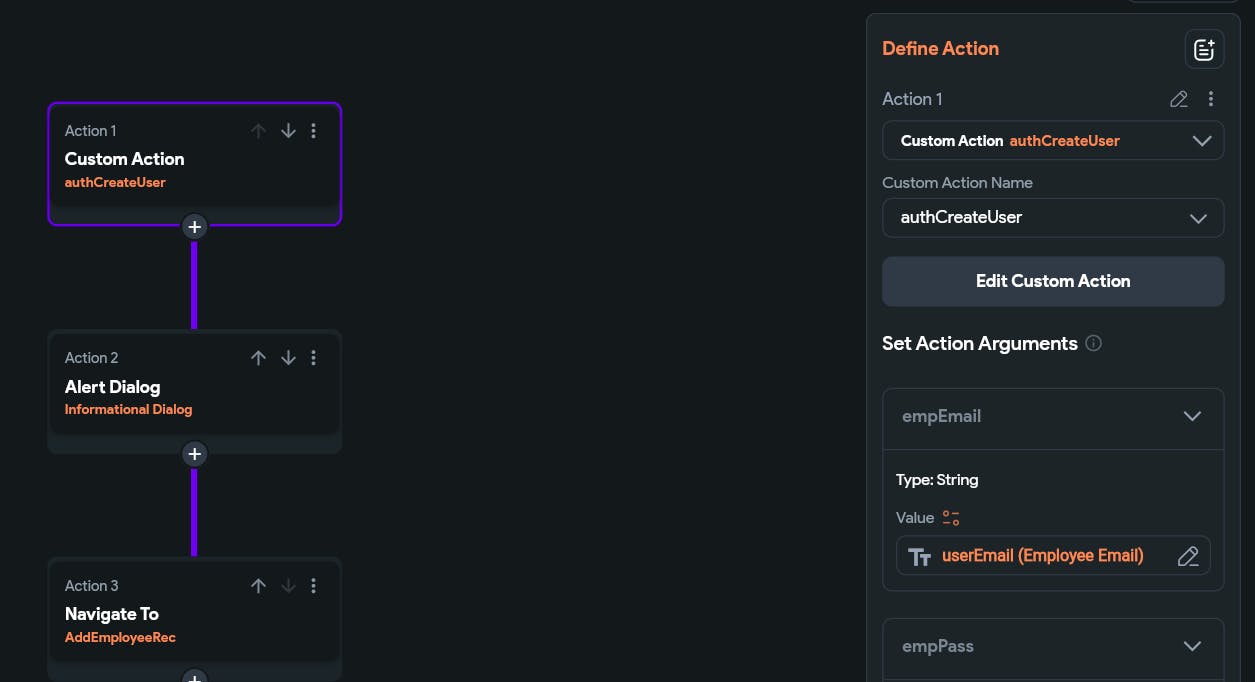The image size is (1255, 682).
Task: Add action below Alert Dialog with plus button
Action: (x=194, y=454)
